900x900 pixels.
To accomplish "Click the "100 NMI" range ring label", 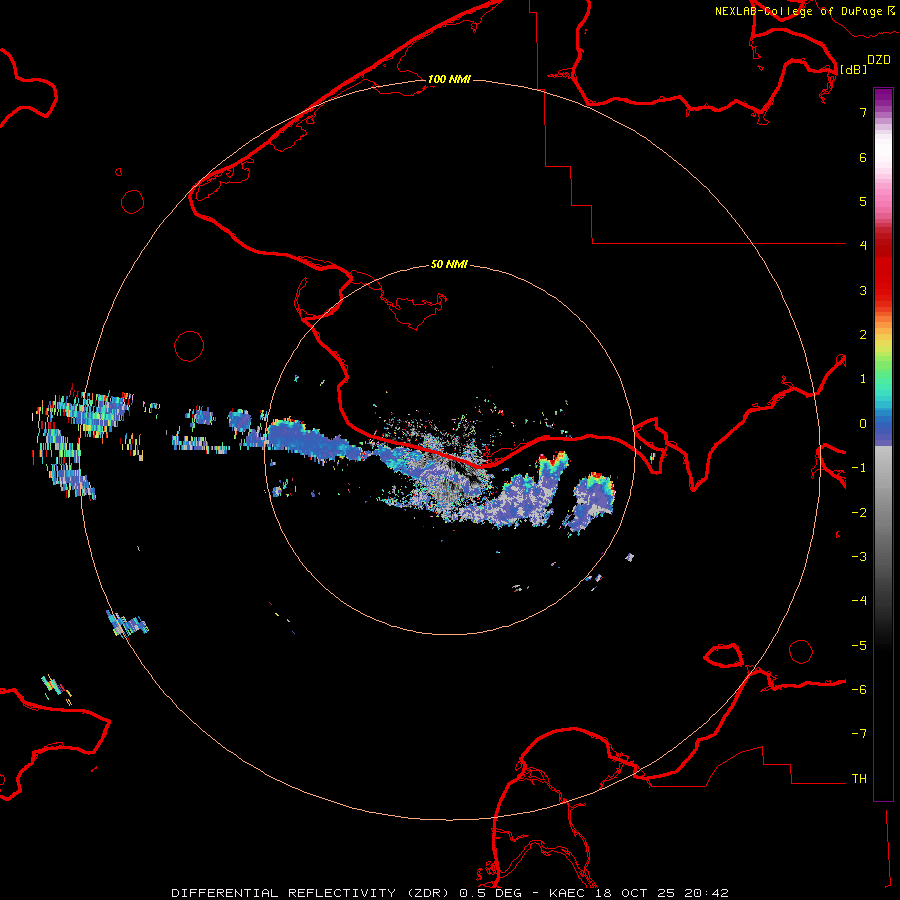I will click(x=449, y=79).
